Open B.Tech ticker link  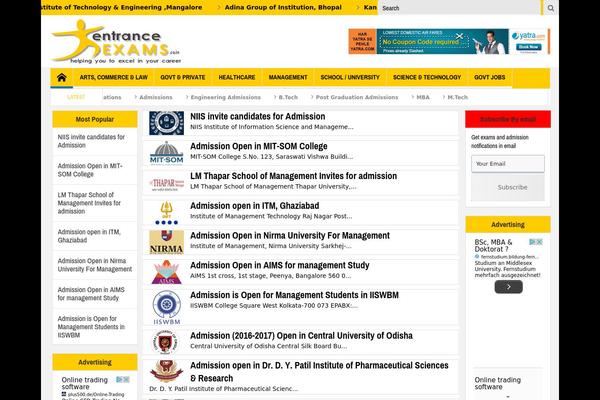coord(288,98)
